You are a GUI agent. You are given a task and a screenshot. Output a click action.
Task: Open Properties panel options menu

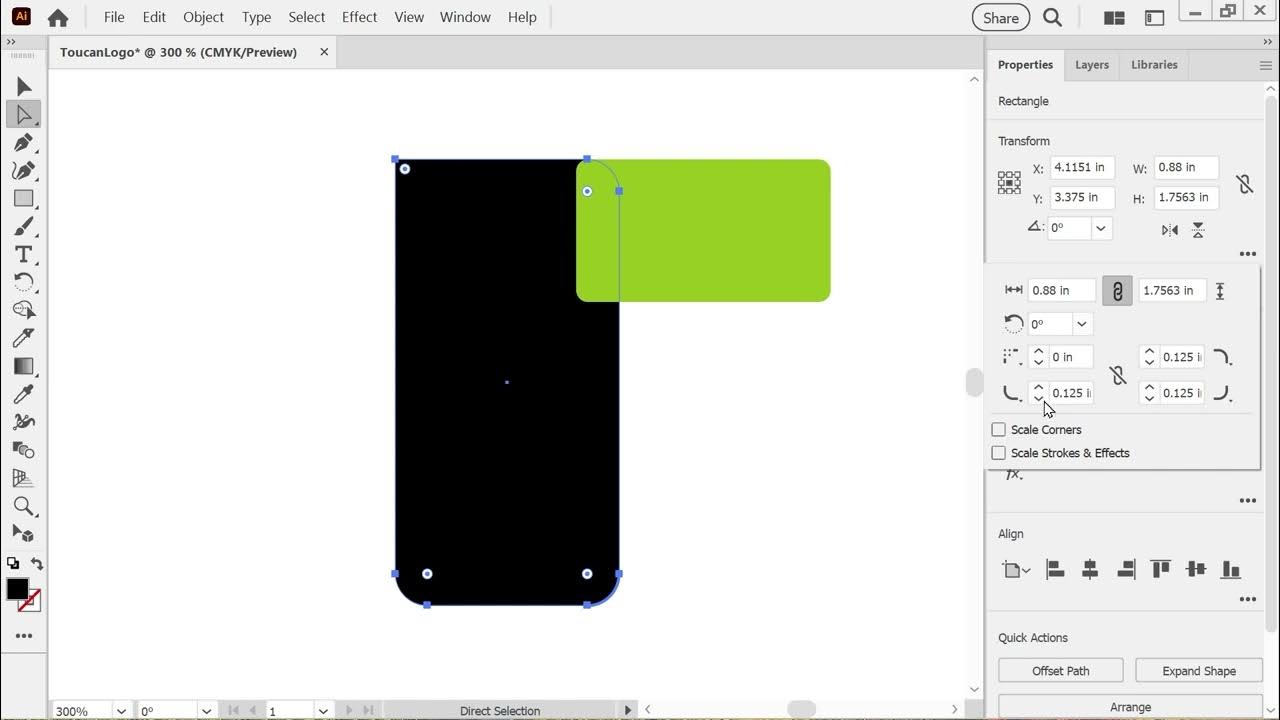click(x=1265, y=65)
